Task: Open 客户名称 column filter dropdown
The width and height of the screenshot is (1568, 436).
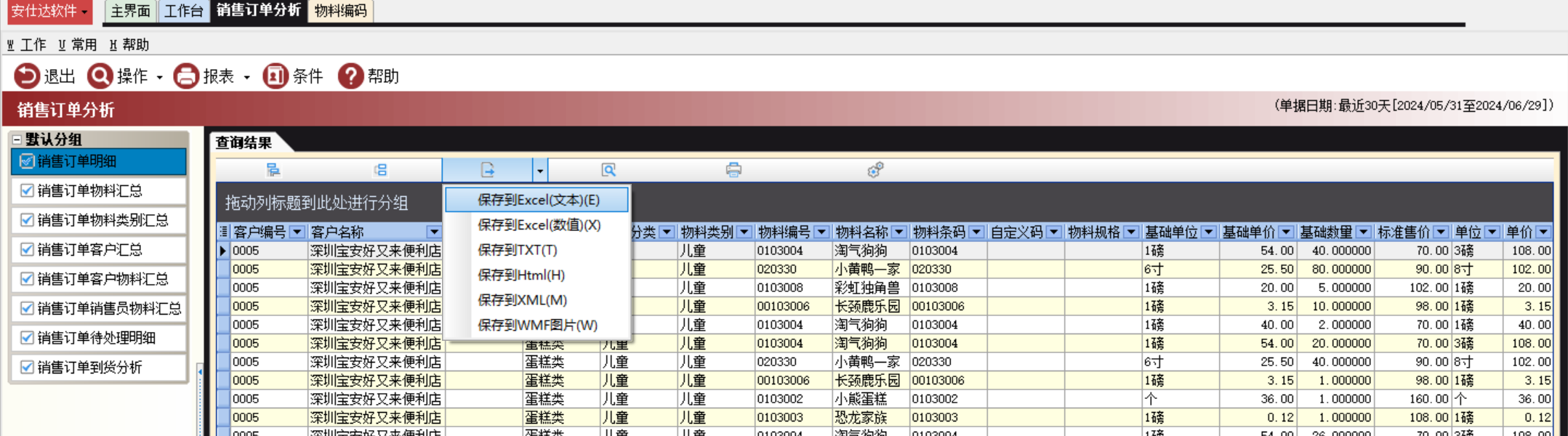Action: pos(433,232)
